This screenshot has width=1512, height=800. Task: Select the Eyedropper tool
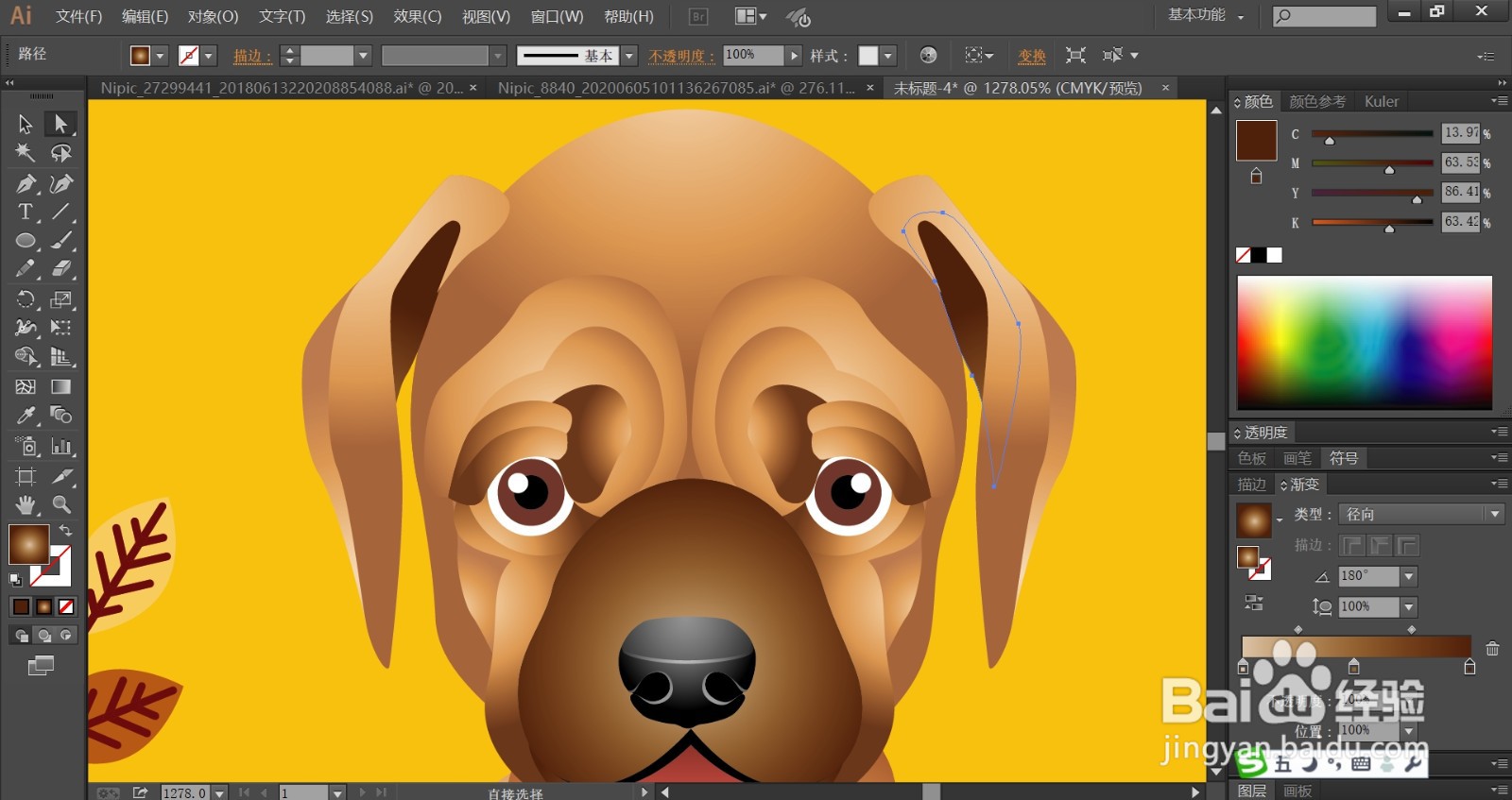point(26,416)
